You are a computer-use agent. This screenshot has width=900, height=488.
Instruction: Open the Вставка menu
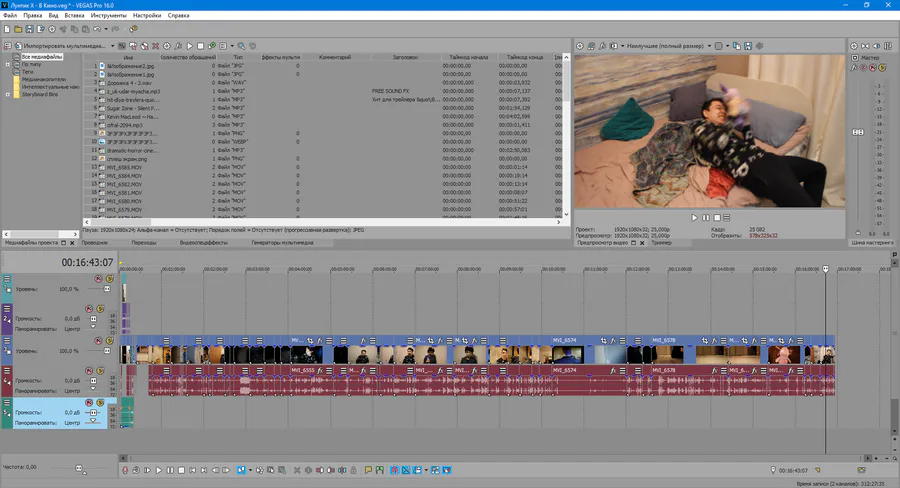click(x=74, y=16)
